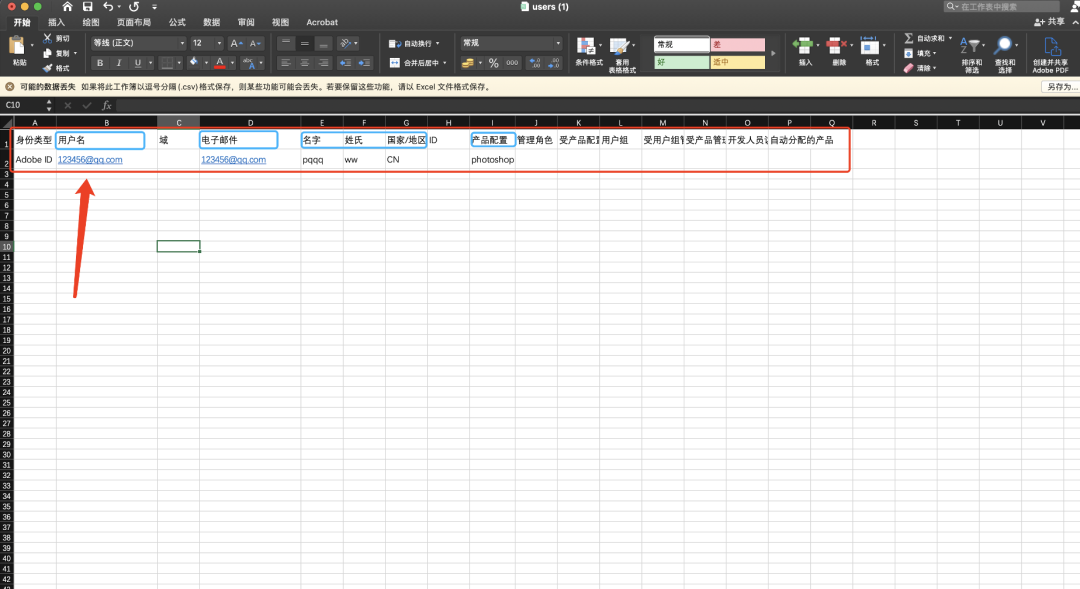Toggle italic formatting
Viewport: 1080px width, 589px height.
(x=118, y=63)
